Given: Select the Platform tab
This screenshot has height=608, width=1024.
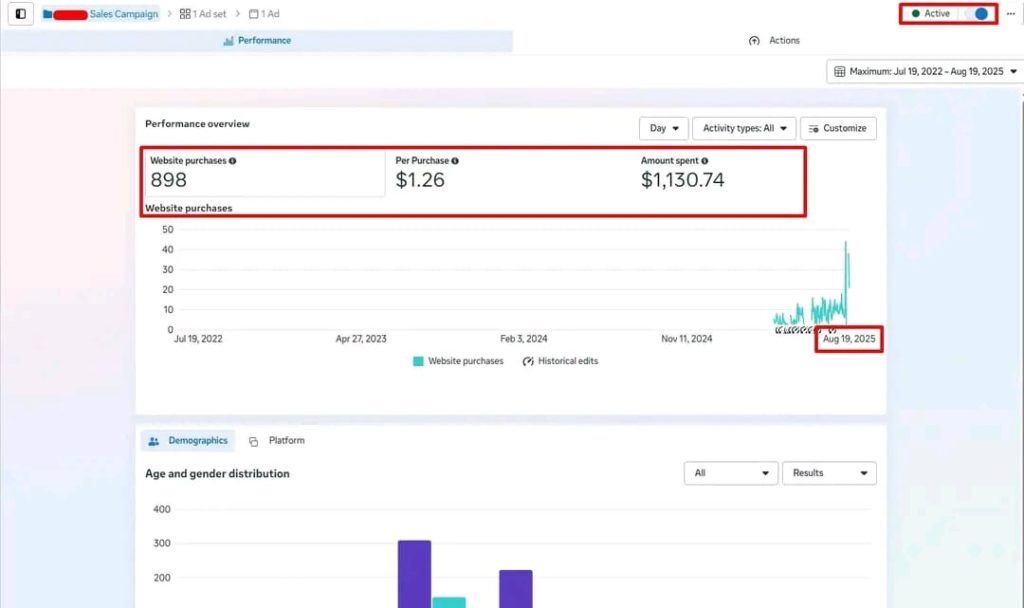Looking at the screenshot, I should coord(277,441).
